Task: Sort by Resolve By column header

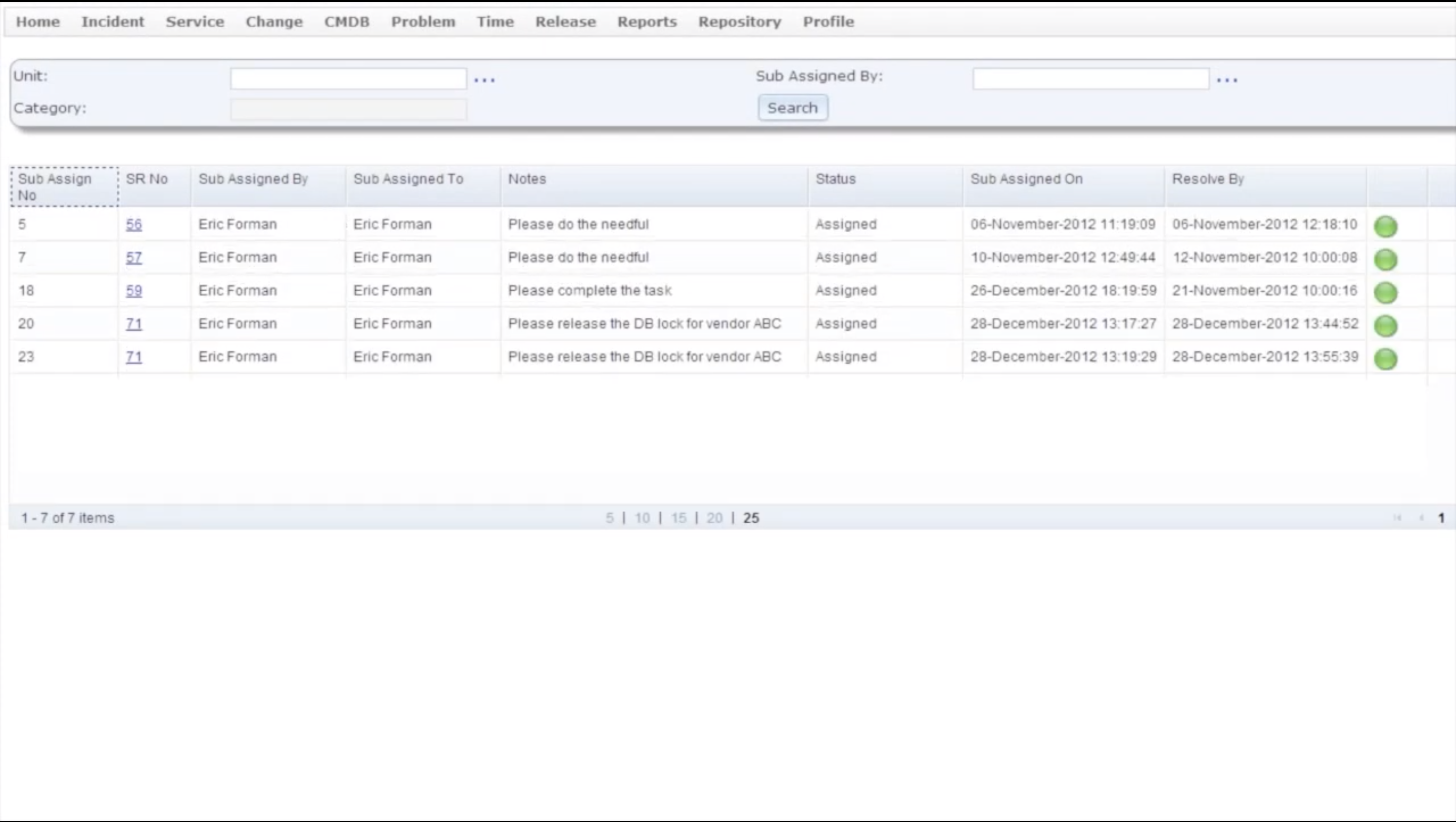Action: (x=1208, y=179)
